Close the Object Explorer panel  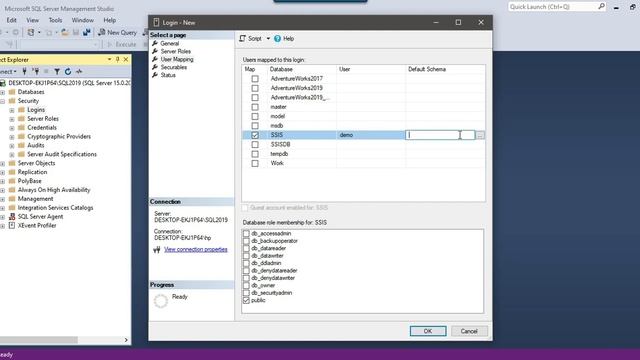coord(126,60)
